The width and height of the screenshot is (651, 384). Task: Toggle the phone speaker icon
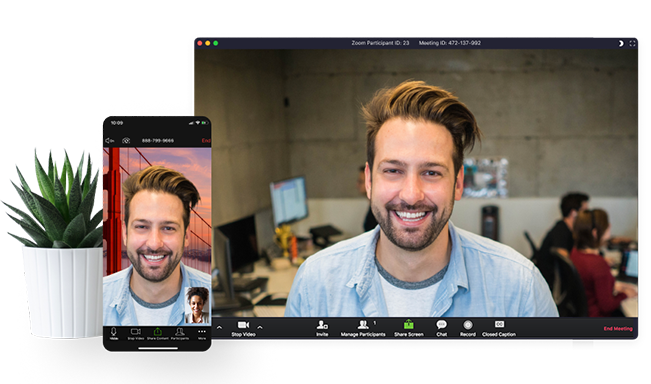pos(110,141)
